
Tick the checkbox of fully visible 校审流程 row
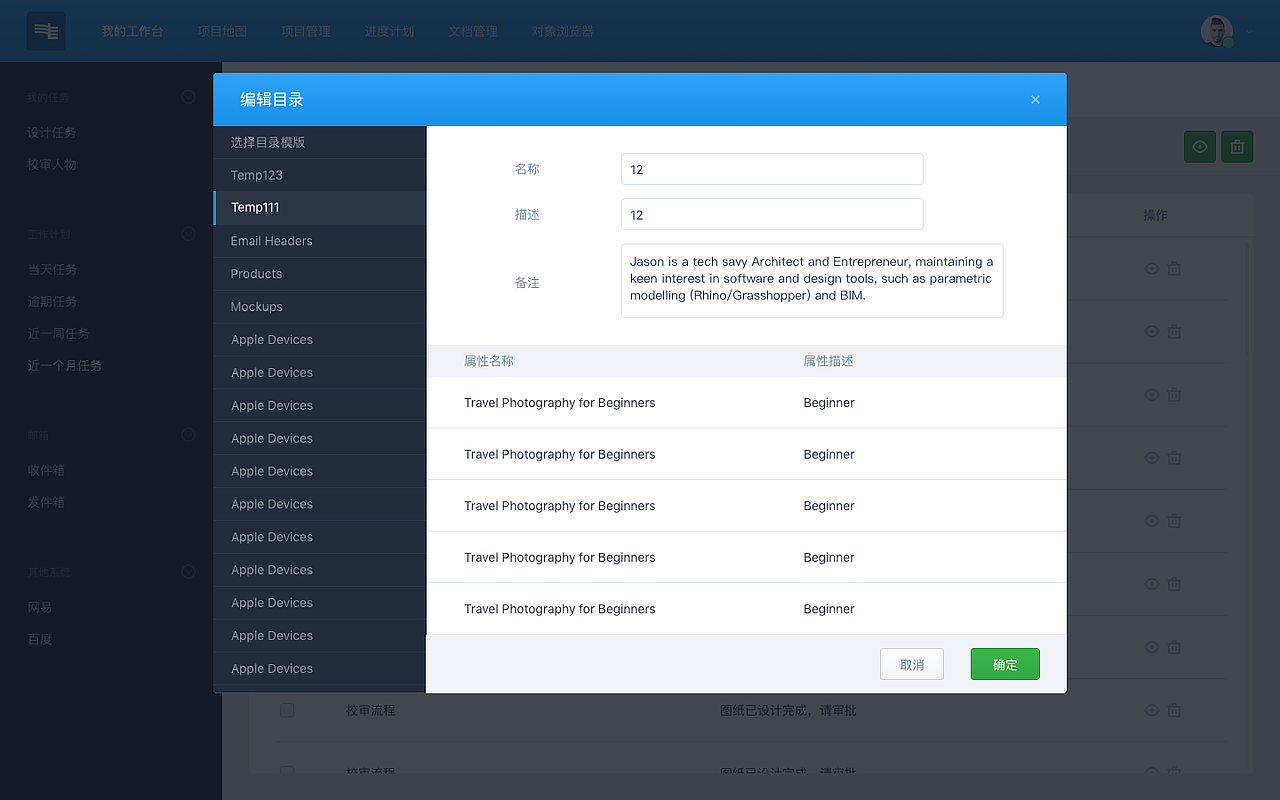pos(287,710)
